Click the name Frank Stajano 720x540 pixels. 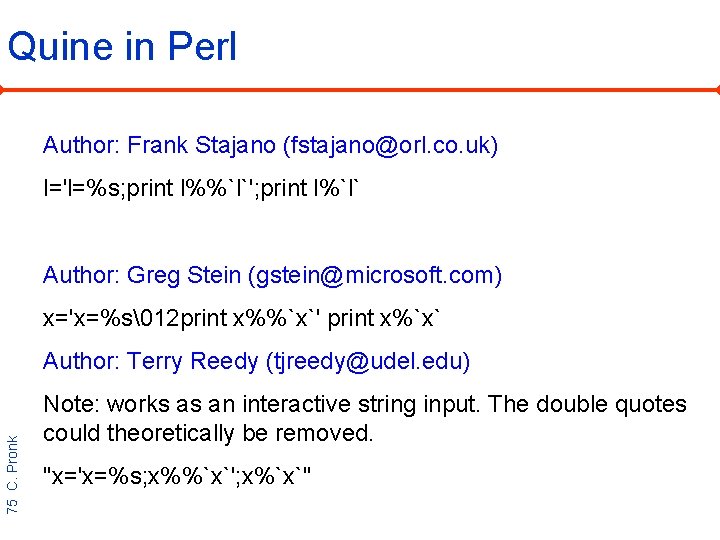click(x=202, y=146)
